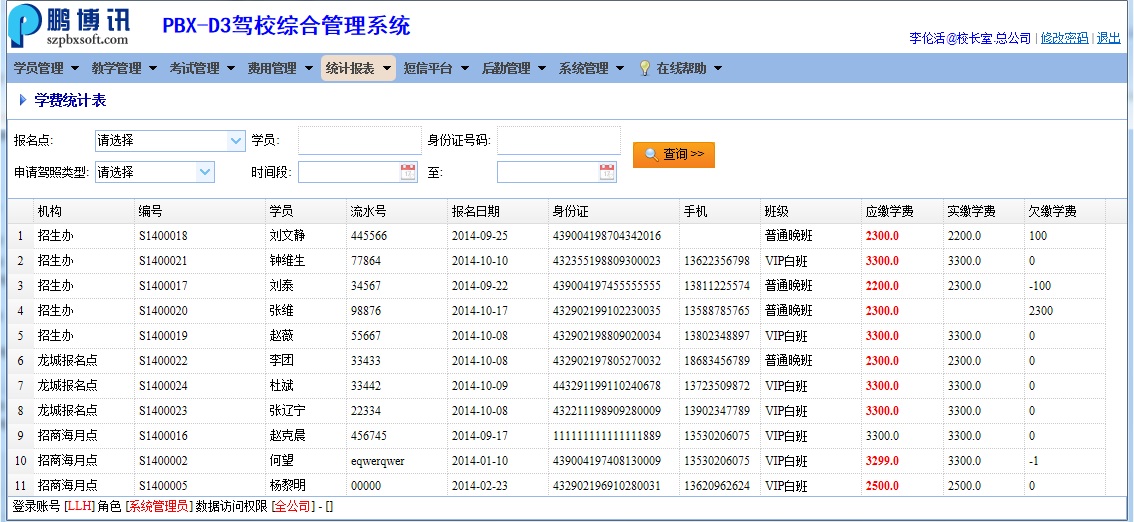Click the 退出 link

[1108, 38]
